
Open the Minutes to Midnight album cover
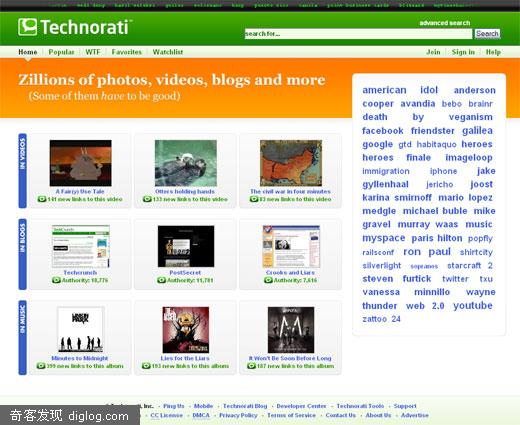point(80,330)
